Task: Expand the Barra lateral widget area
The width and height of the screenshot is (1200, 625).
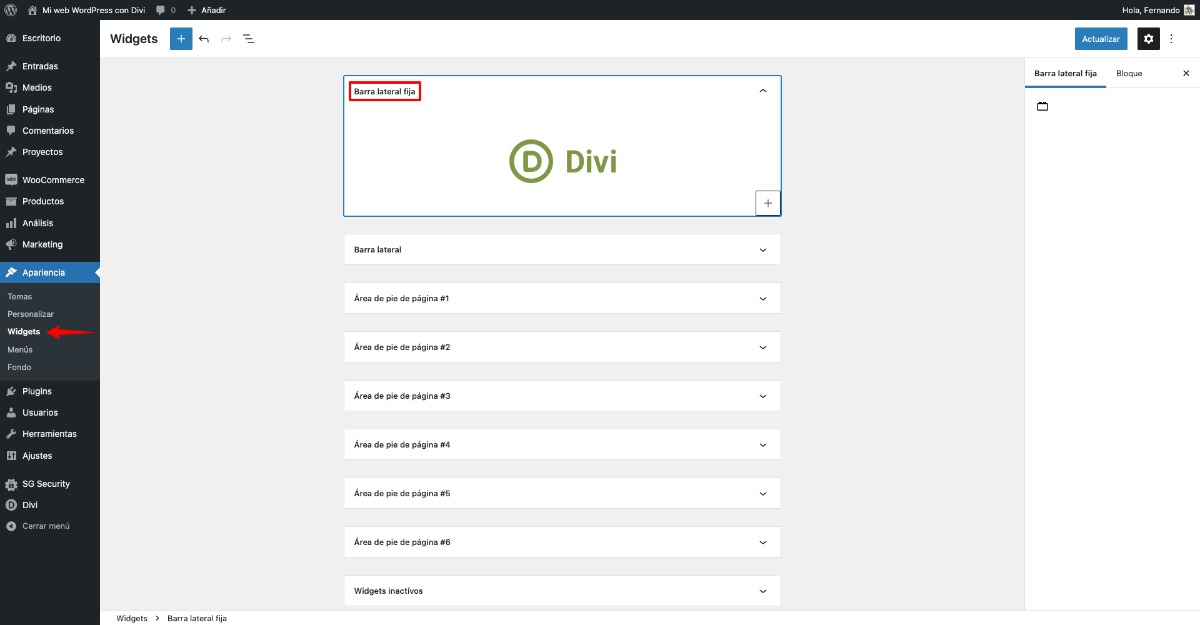Action: click(762, 249)
